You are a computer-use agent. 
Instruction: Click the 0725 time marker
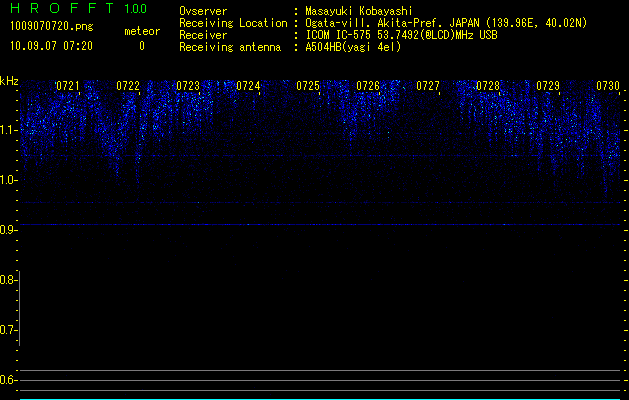pyautogui.click(x=308, y=86)
